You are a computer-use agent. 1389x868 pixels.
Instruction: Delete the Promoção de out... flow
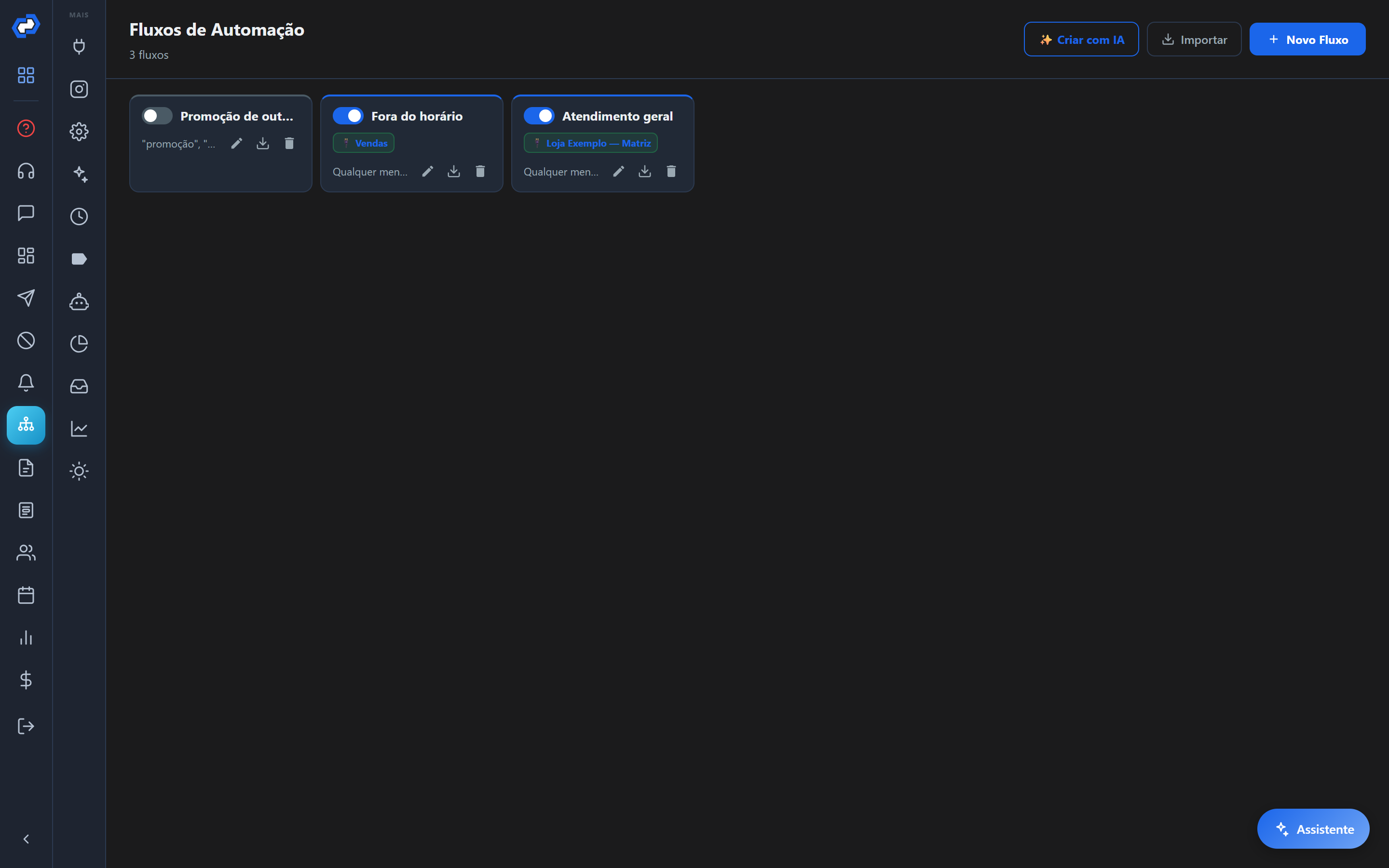[x=289, y=144]
